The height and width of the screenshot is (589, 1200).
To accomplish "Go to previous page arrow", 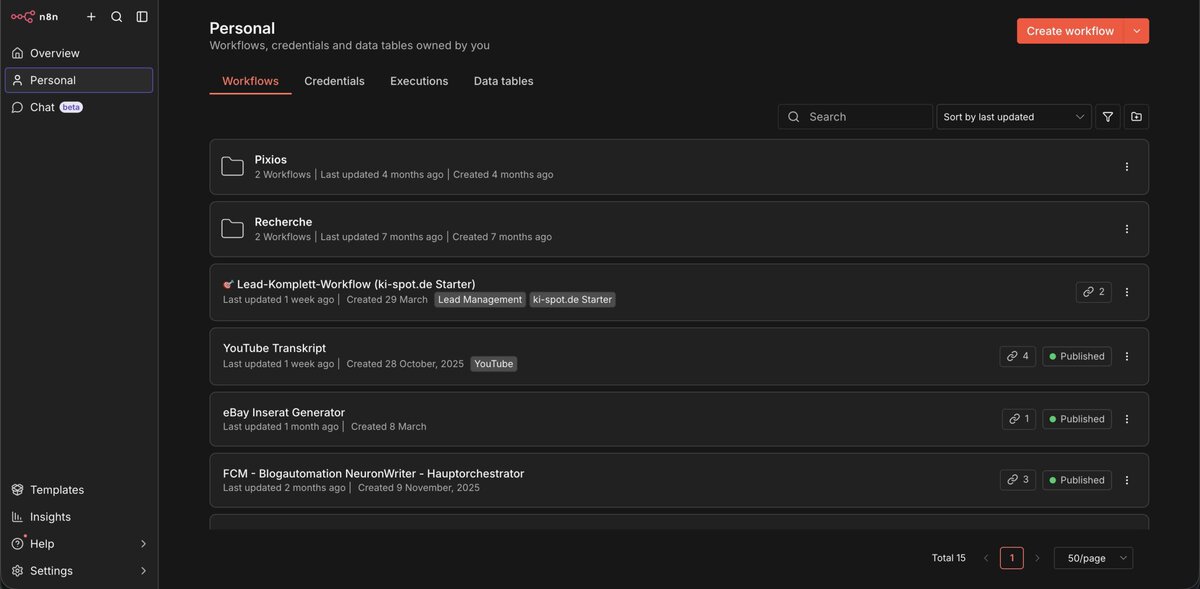I will click(986, 558).
